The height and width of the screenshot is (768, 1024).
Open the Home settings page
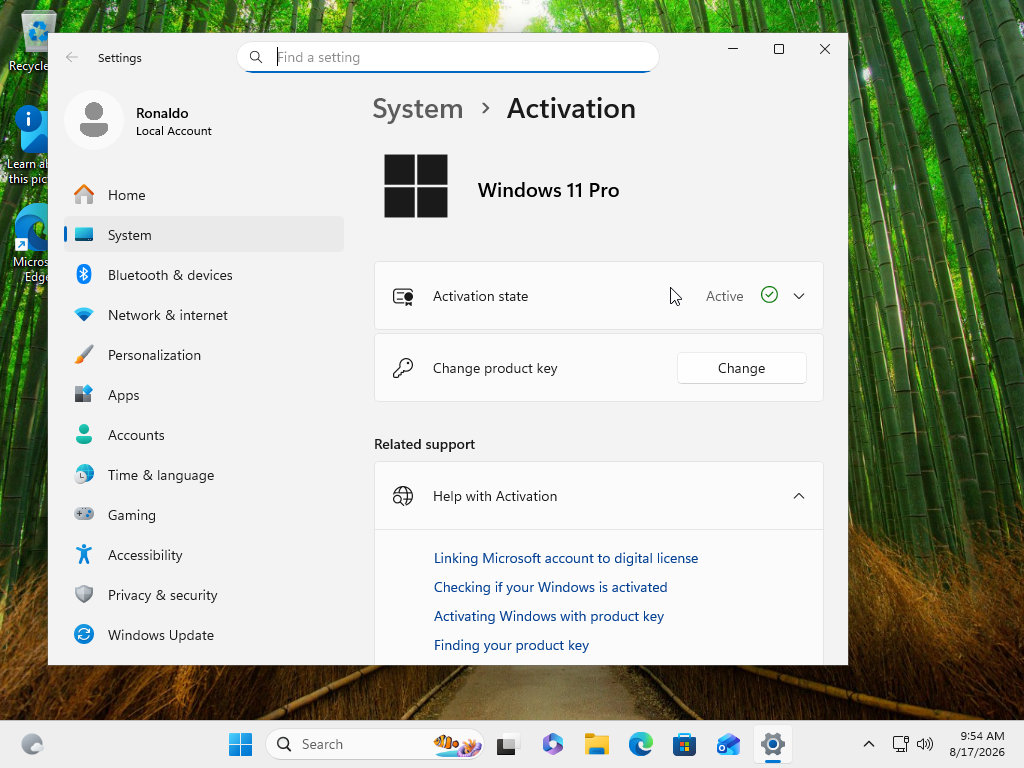[204, 195]
